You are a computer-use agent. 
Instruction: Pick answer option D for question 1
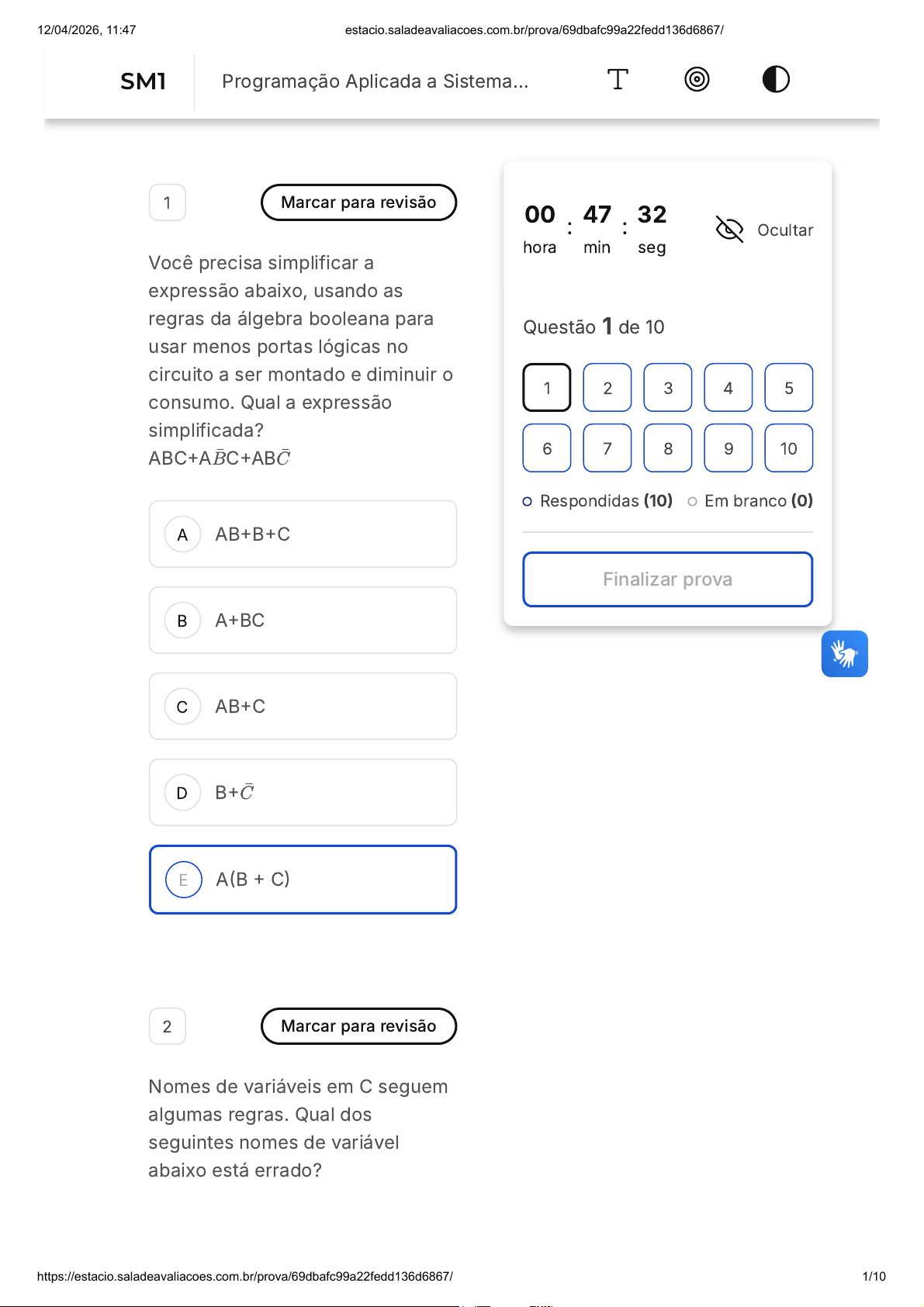303,793
